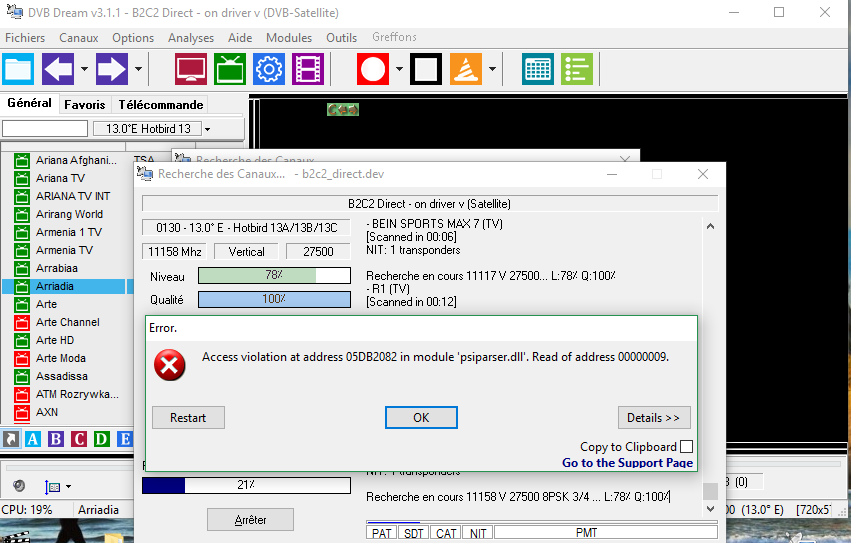Click the Qualité signal quality bar

[274, 299]
